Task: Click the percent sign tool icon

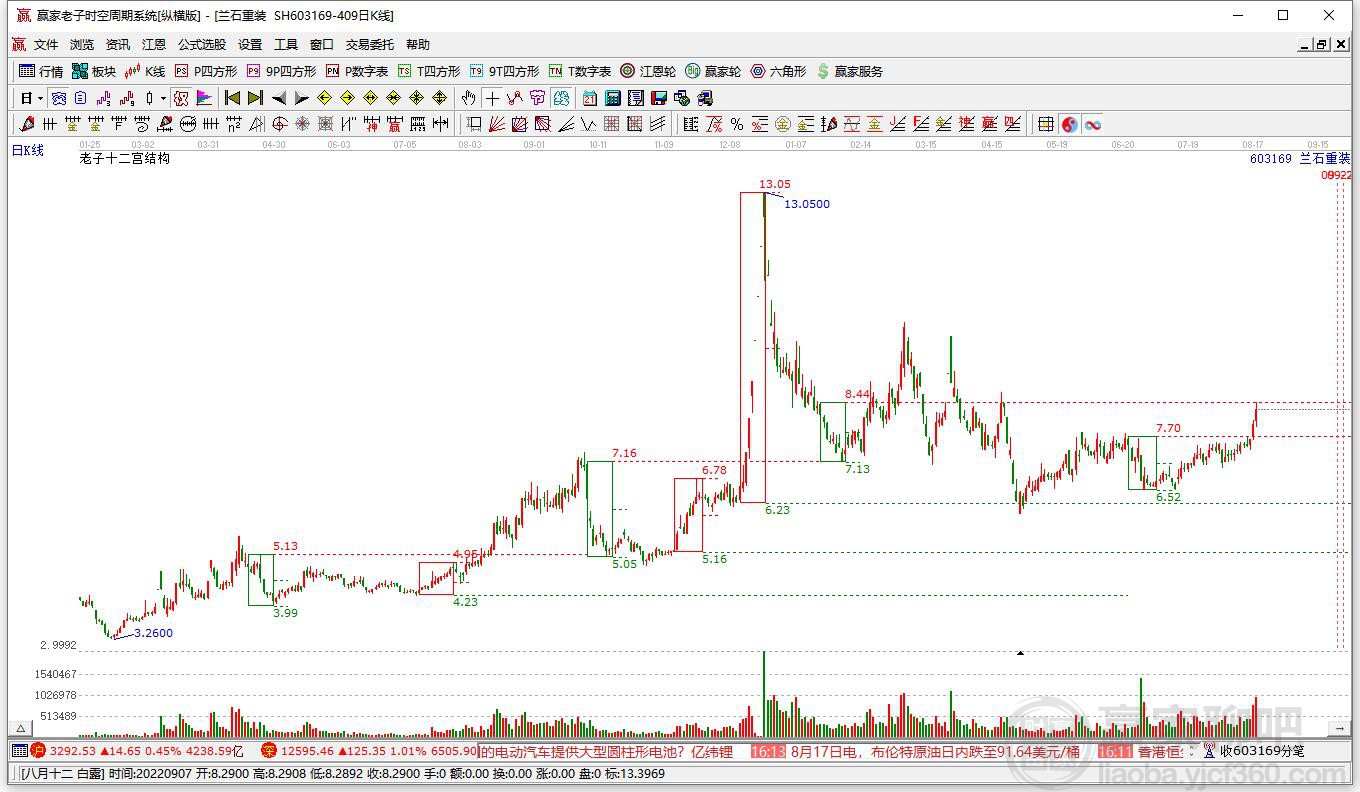Action: click(737, 124)
